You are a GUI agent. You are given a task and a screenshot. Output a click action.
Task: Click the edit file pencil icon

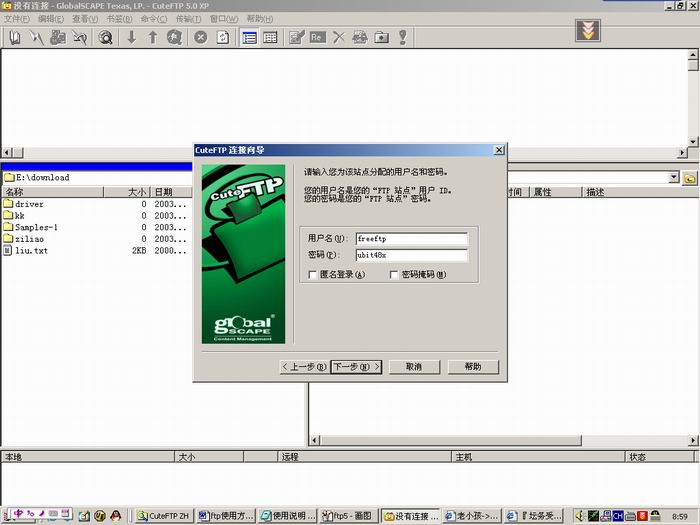tap(296, 38)
